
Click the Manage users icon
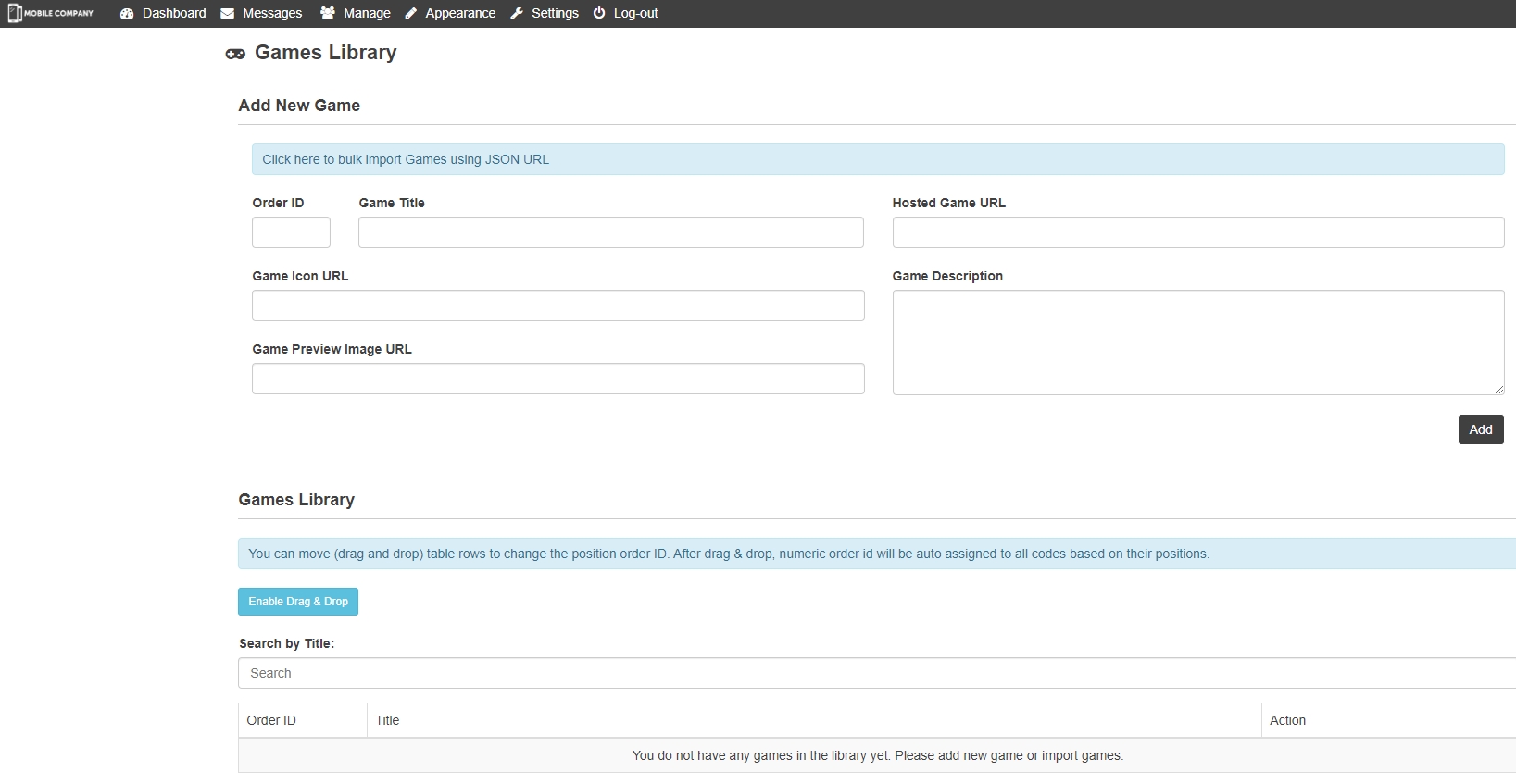pyautogui.click(x=327, y=13)
